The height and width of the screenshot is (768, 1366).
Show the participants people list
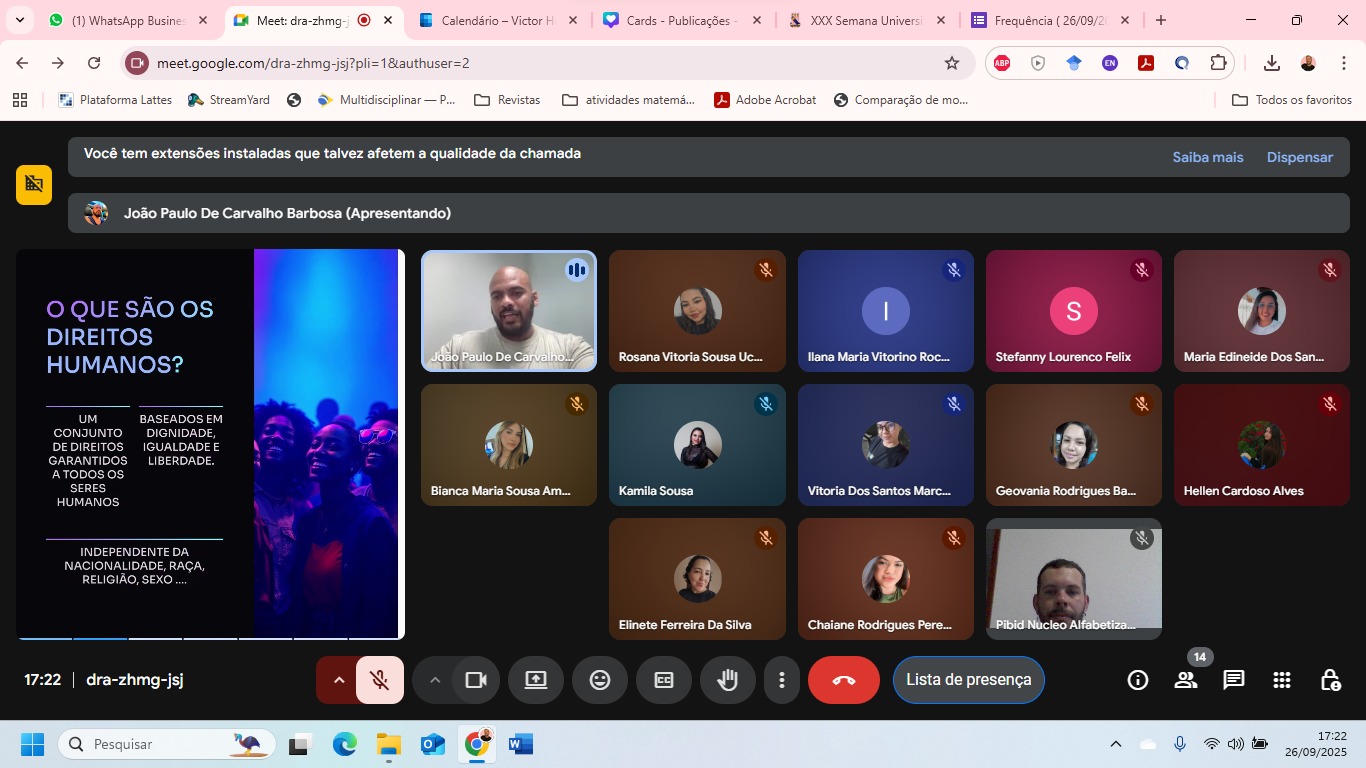click(x=1186, y=680)
